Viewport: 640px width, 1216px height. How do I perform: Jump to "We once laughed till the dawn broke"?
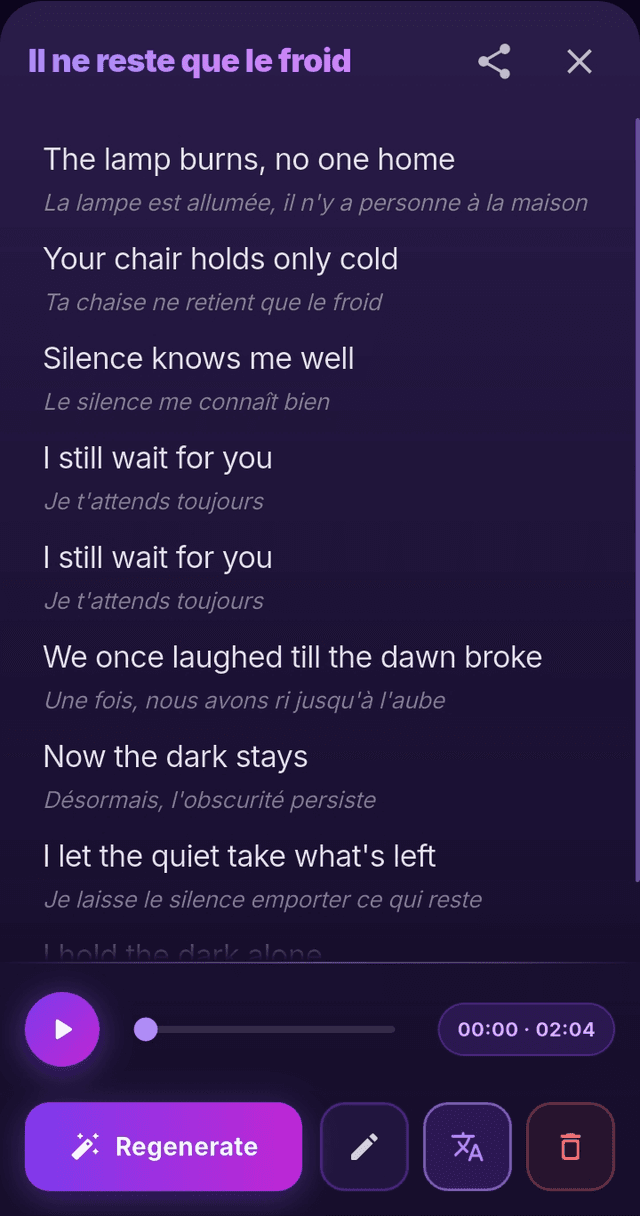pyautogui.click(x=292, y=657)
